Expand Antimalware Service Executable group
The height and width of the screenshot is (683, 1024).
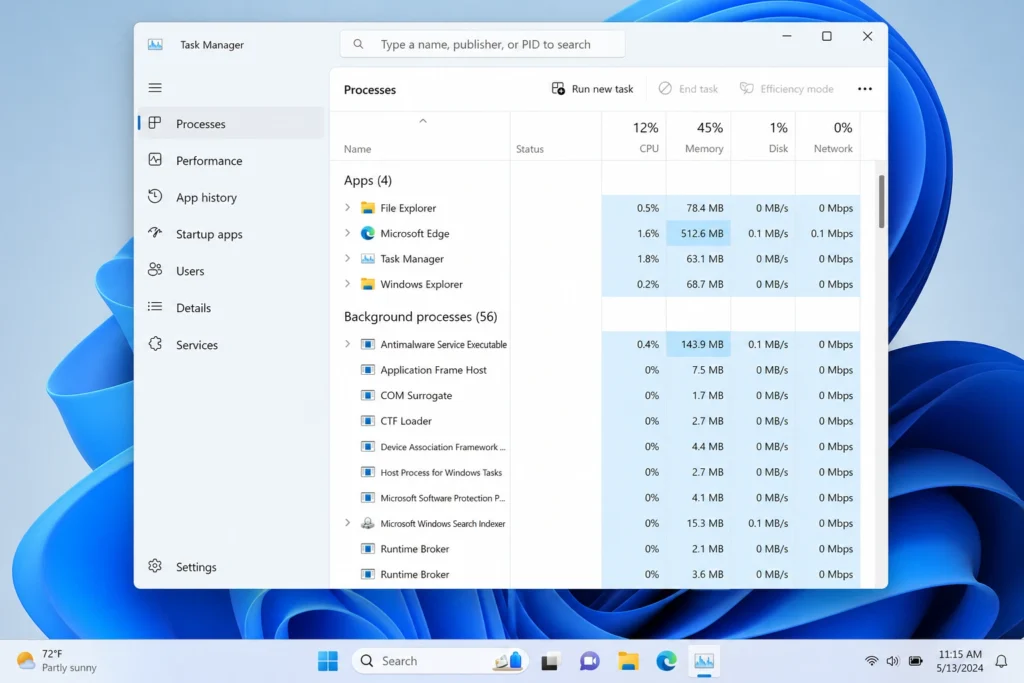pyautogui.click(x=347, y=344)
